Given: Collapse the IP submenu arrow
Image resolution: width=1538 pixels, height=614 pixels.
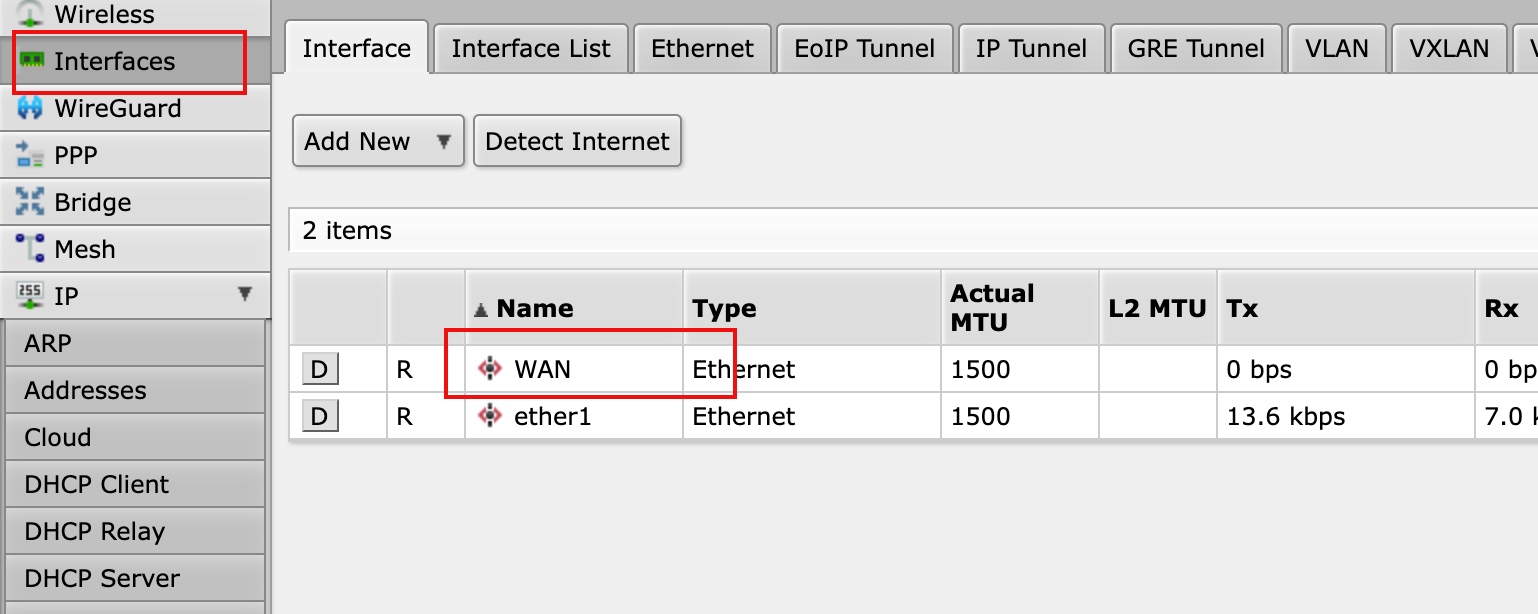Looking at the screenshot, I should point(244,295).
